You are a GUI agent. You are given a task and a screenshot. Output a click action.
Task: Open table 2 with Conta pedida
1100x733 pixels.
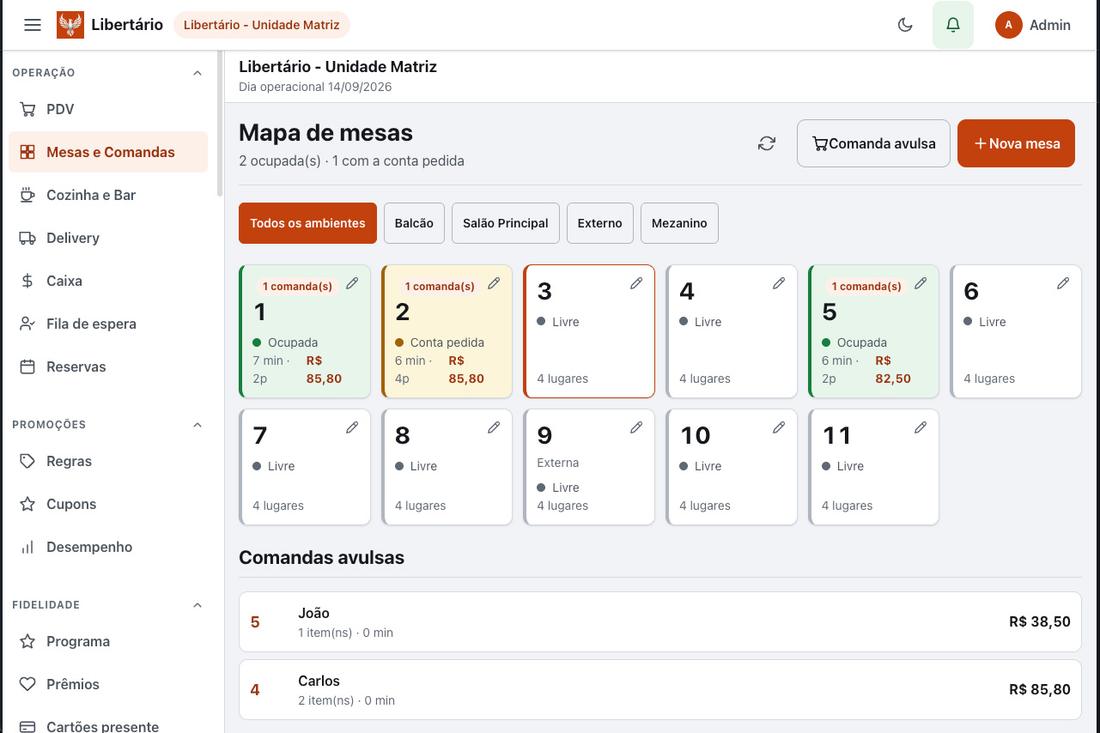[447, 331]
